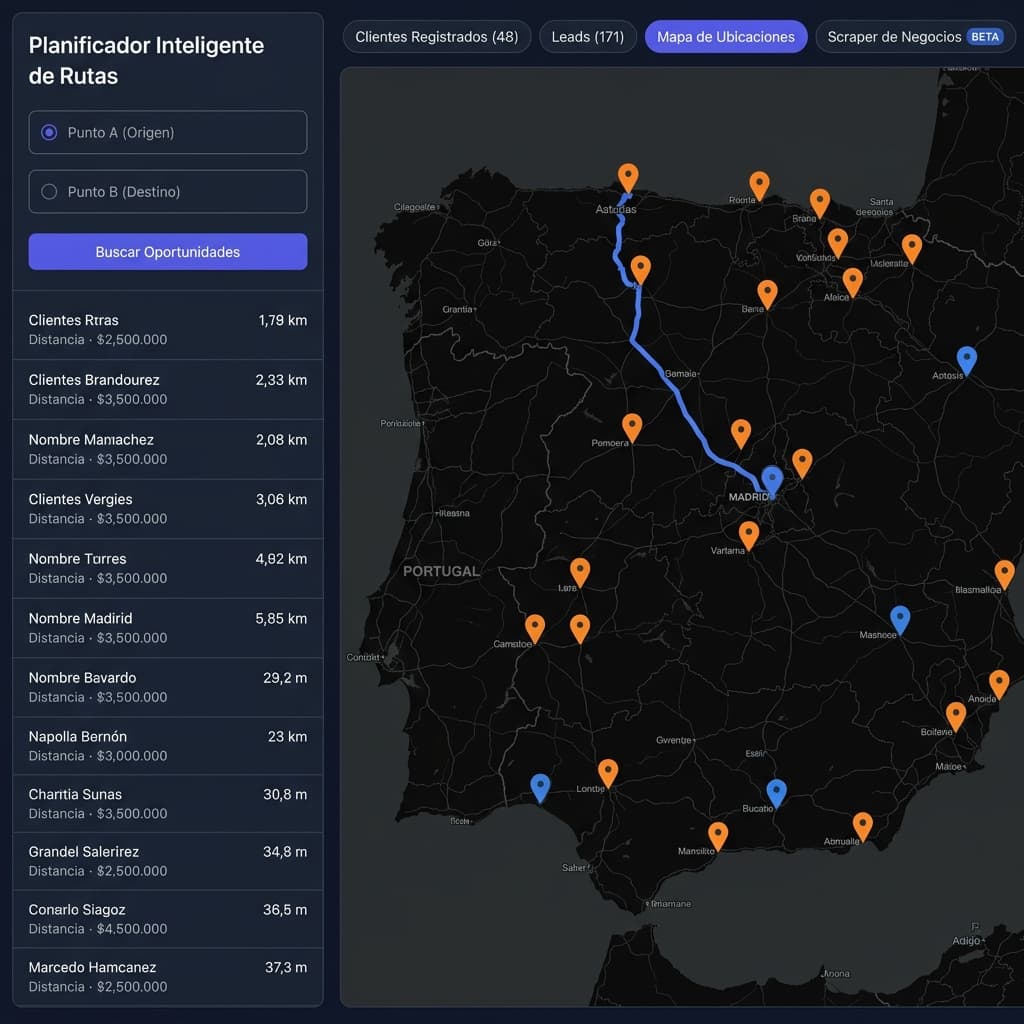The image size is (1024, 1024).
Task: Click the blue pin at Madrid
Action: 772,481
